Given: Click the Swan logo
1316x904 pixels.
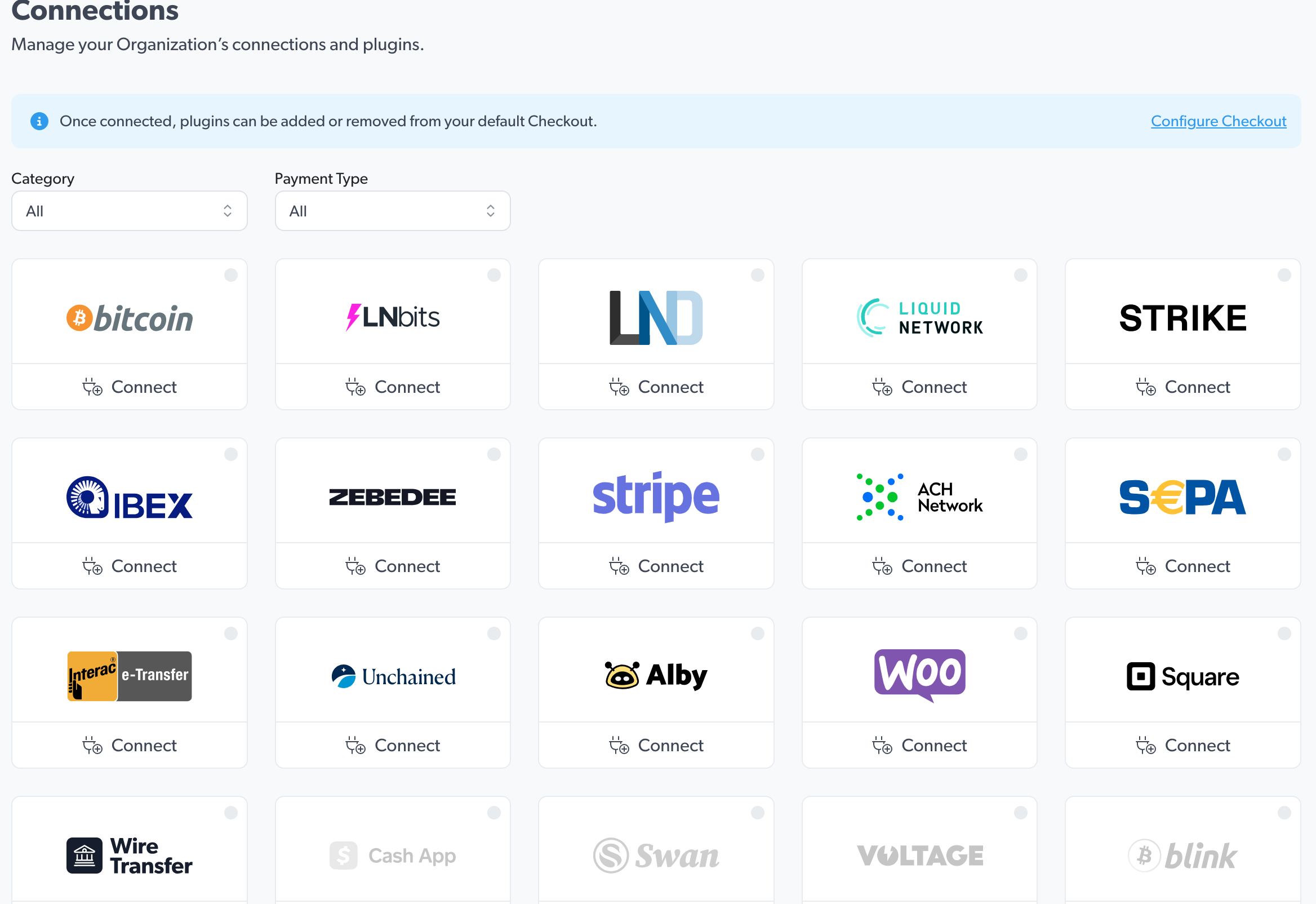Looking at the screenshot, I should [656, 856].
